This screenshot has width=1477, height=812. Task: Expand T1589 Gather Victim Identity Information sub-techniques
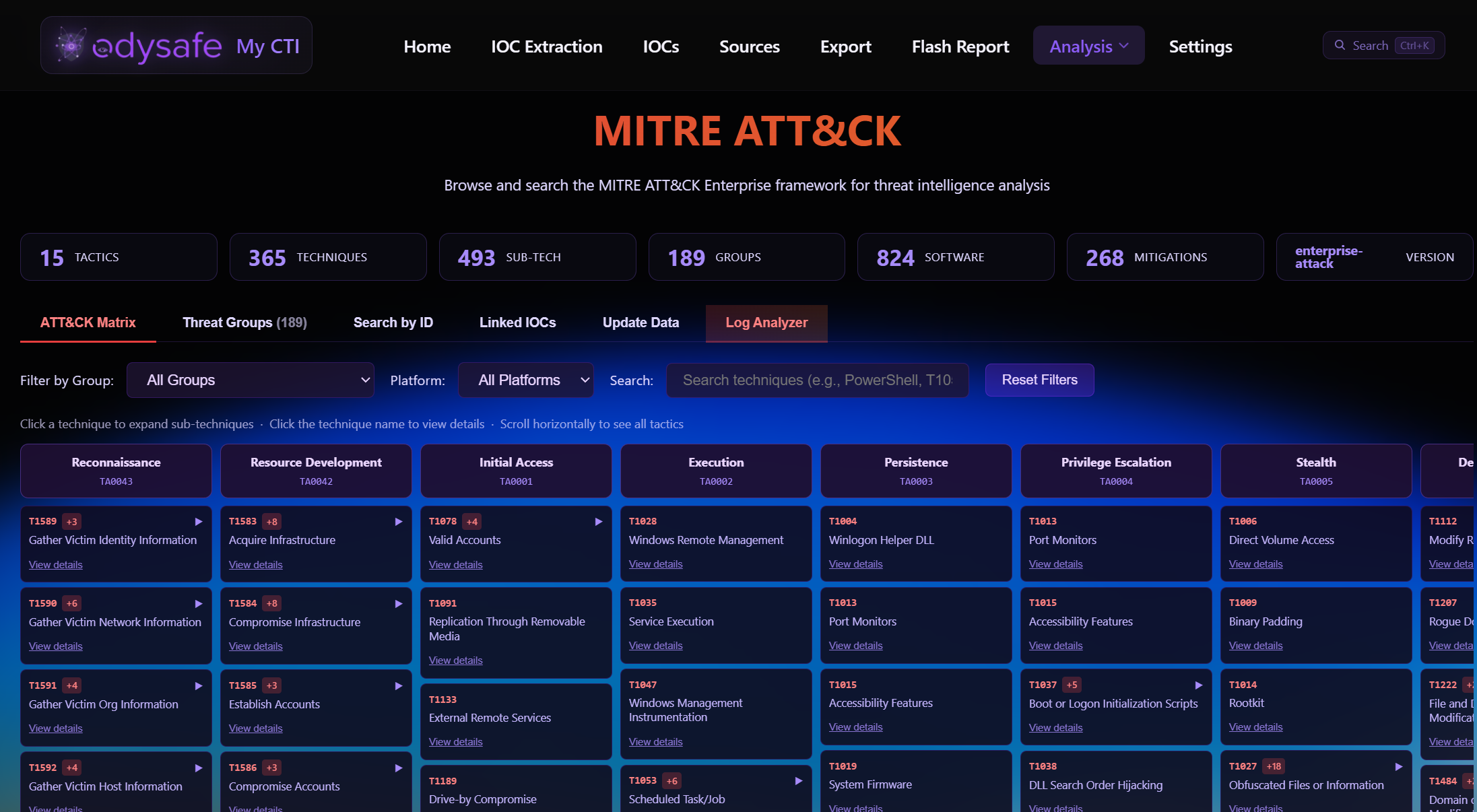[199, 521]
